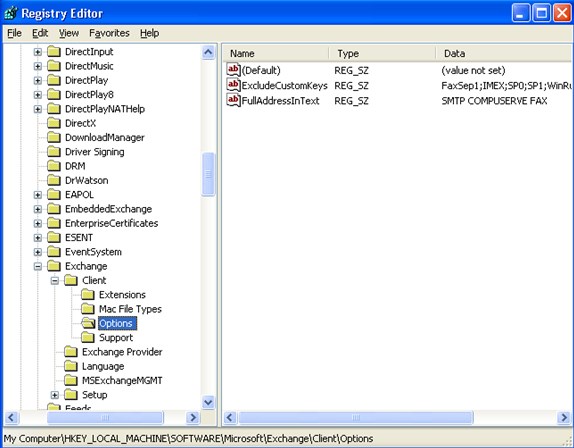Click tree pane scroll down arrow
The image size is (574, 448).
[208, 403]
